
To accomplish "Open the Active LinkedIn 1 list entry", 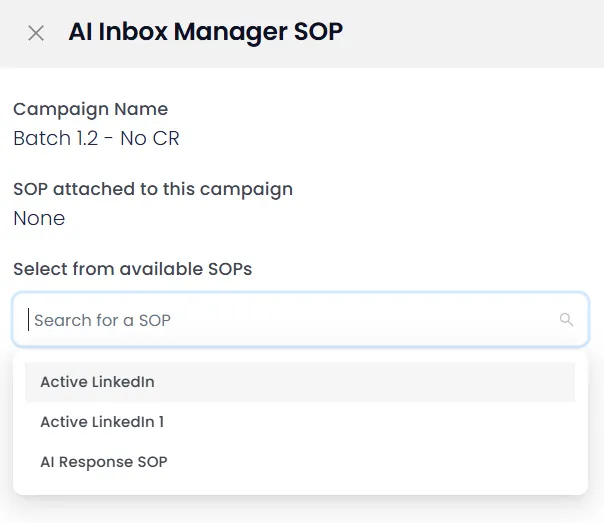I will point(300,422).
